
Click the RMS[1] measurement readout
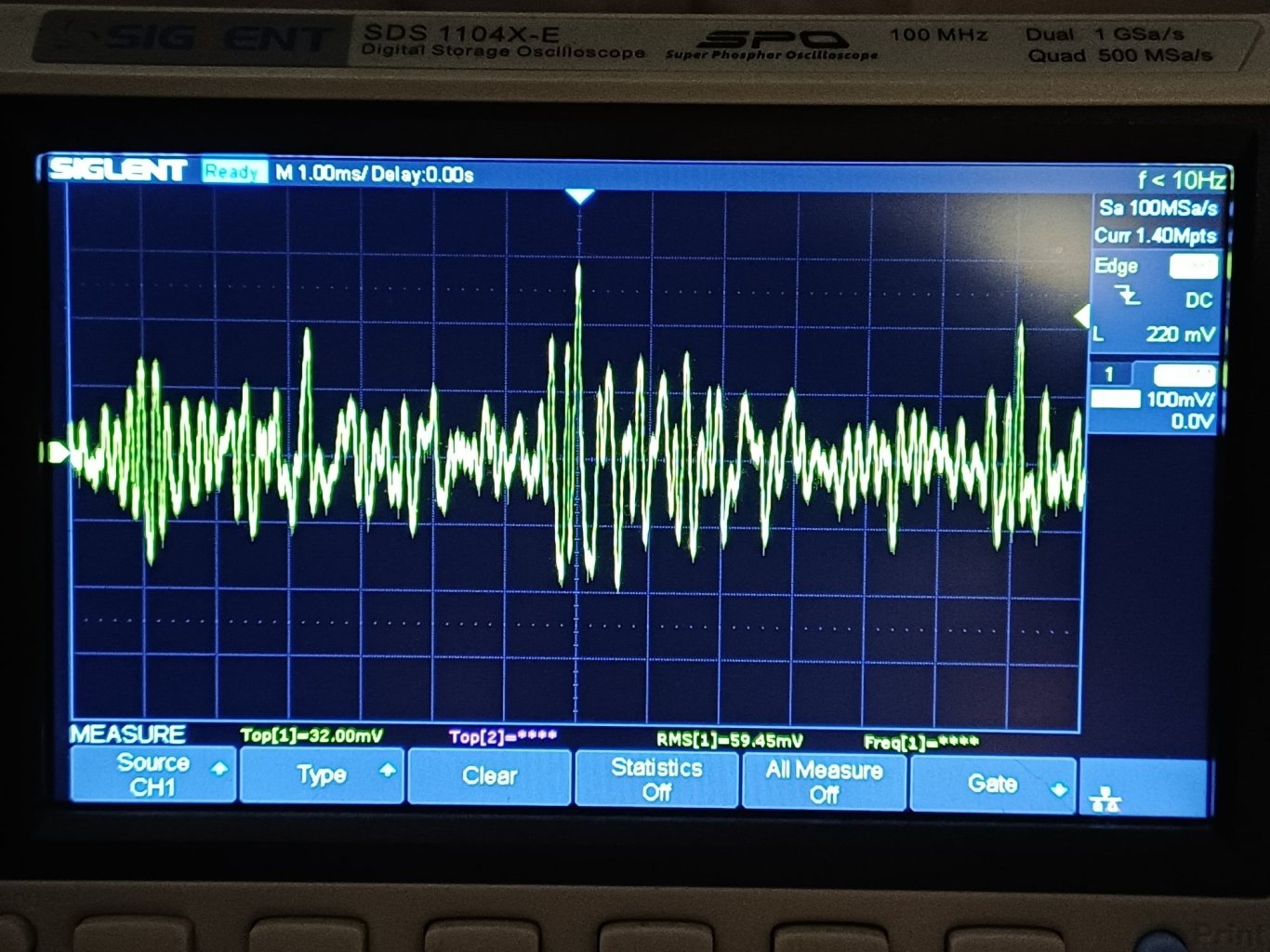(729, 740)
